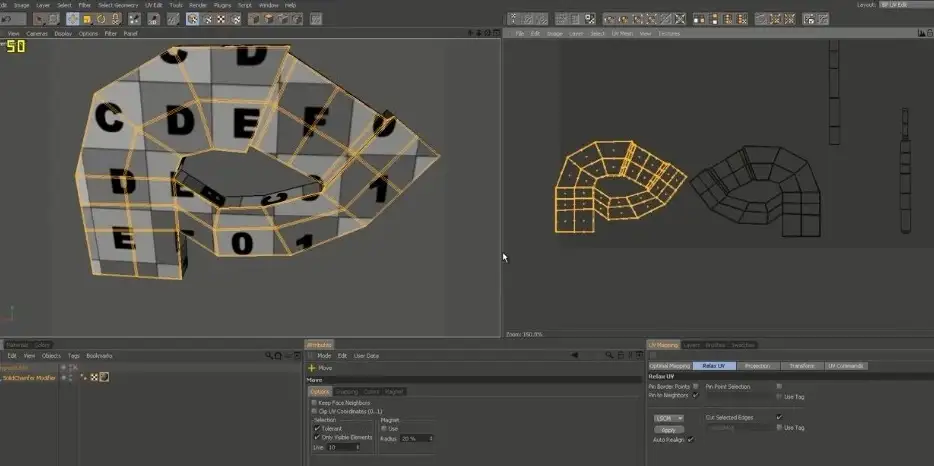Click the orange-topped cube icon
Image resolution: width=934 pixels, height=466 pixels.
point(269,20)
